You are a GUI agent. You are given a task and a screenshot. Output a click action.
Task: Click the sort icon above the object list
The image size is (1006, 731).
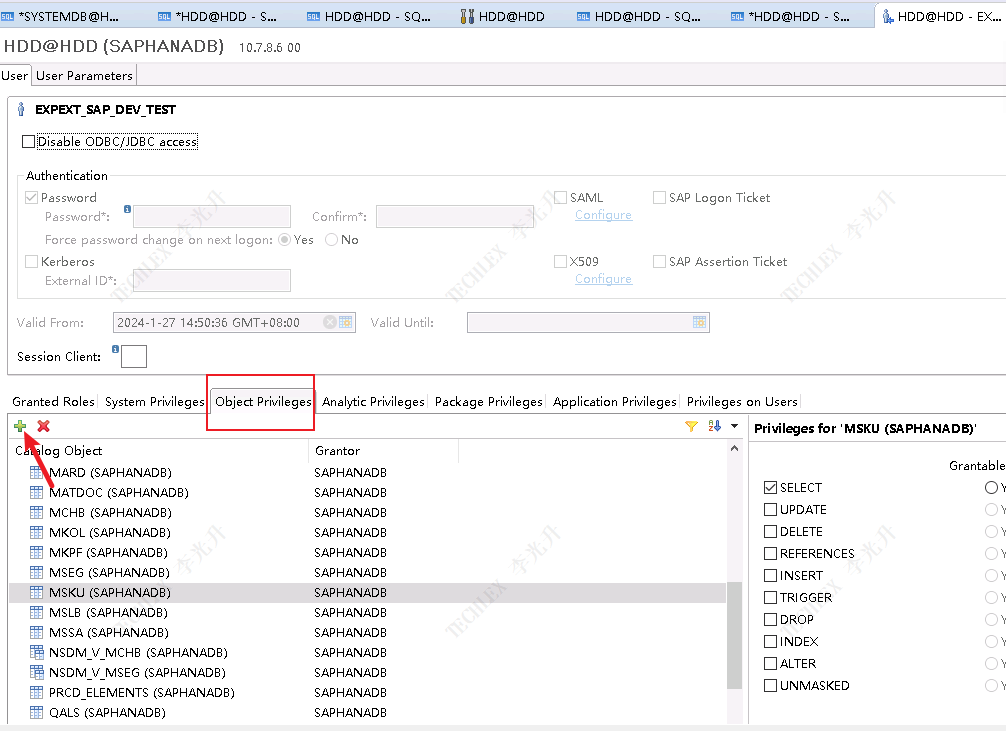pos(715,426)
